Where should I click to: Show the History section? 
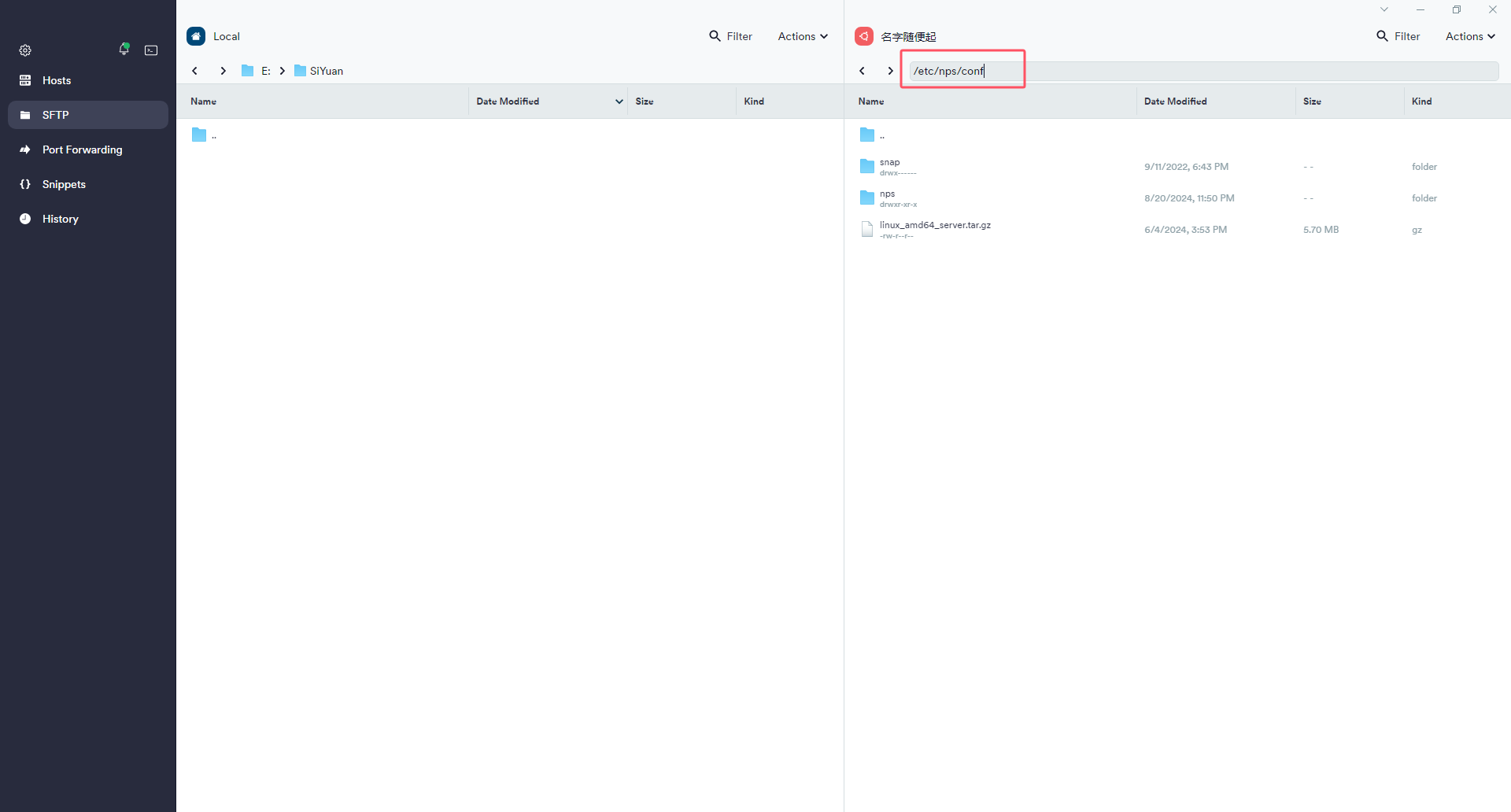pyautogui.click(x=60, y=219)
